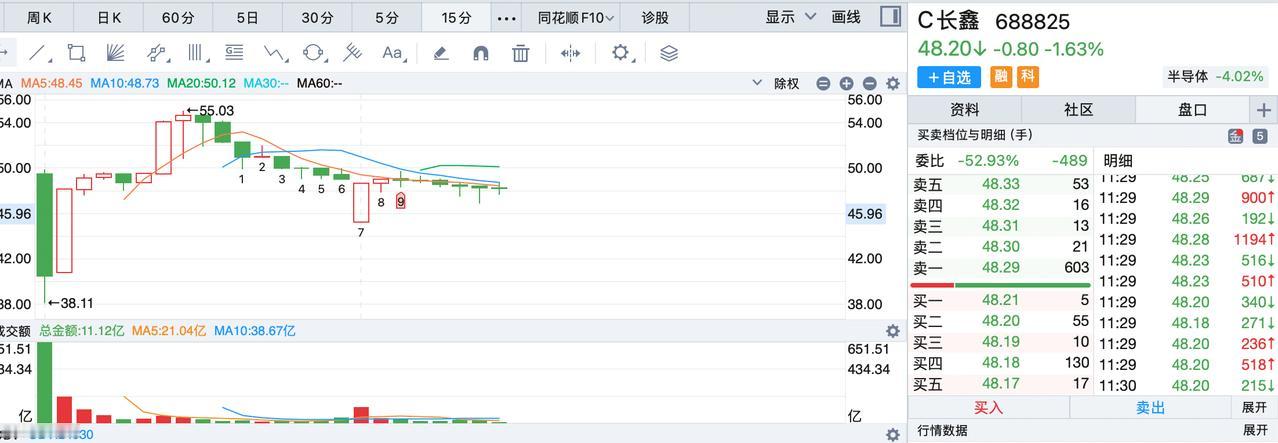Click the 38.11 low price marker
Image resolution: width=1278 pixels, height=443 pixels.
coord(70,302)
